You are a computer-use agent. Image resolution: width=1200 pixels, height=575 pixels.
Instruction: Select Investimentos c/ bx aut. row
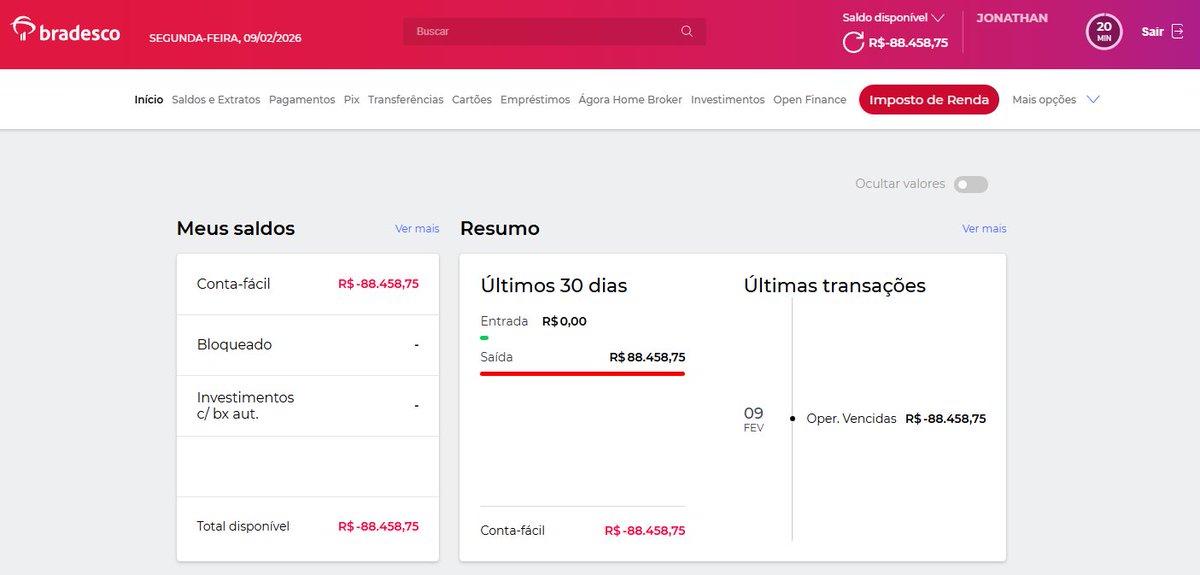pyautogui.click(x=308, y=406)
